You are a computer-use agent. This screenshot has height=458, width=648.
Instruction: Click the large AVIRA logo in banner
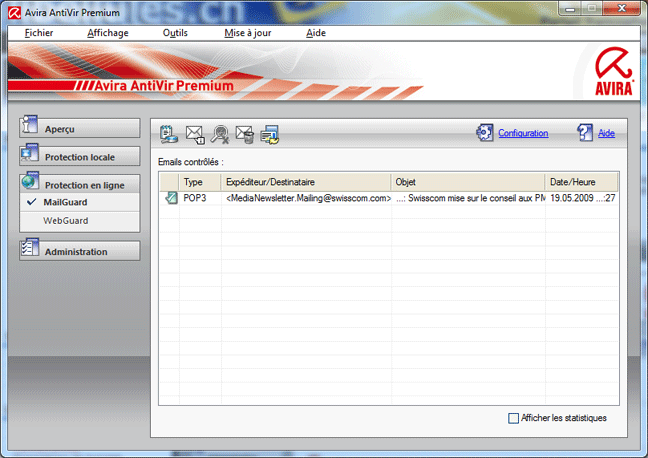click(x=614, y=72)
